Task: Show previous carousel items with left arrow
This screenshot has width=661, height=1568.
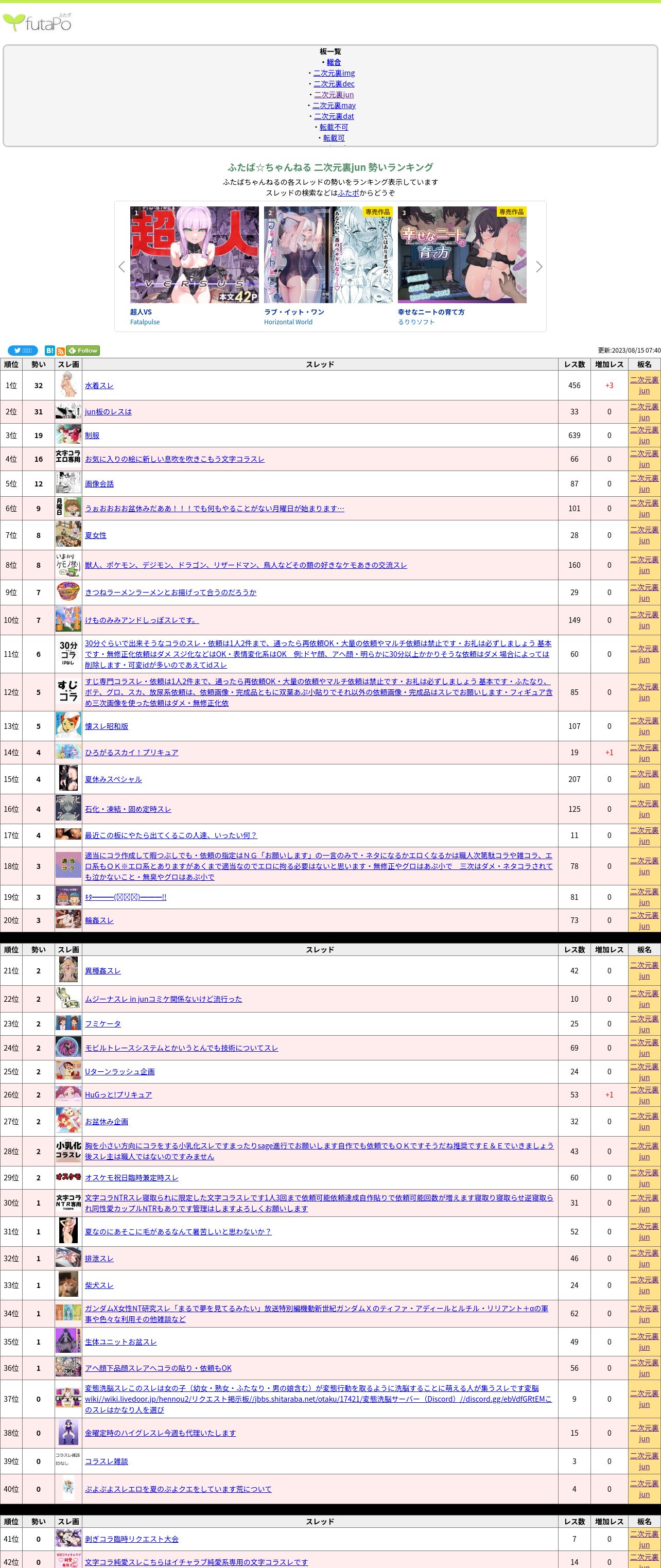Action: pyautogui.click(x=121, y=267)
